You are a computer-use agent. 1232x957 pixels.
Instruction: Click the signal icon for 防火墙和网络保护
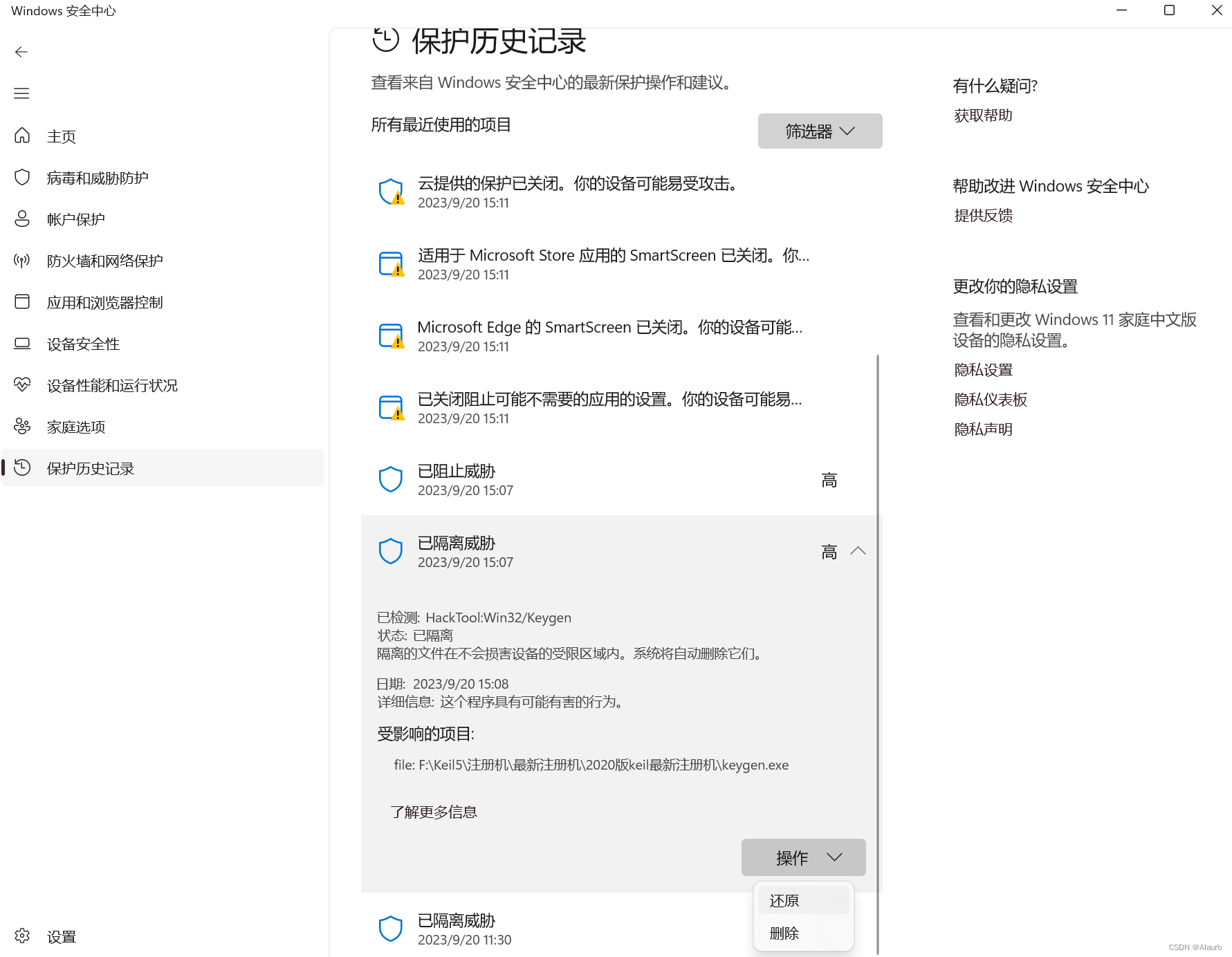(x=22, y=260)
